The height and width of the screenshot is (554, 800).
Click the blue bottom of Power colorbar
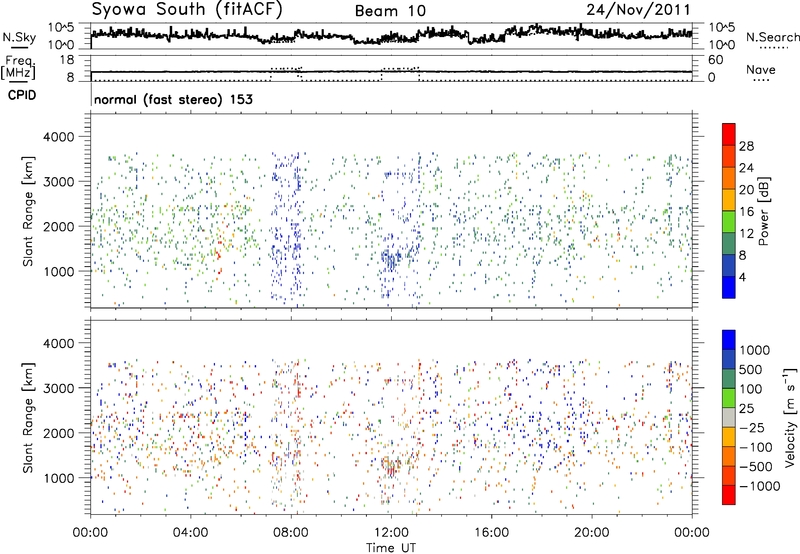[729, 287]
